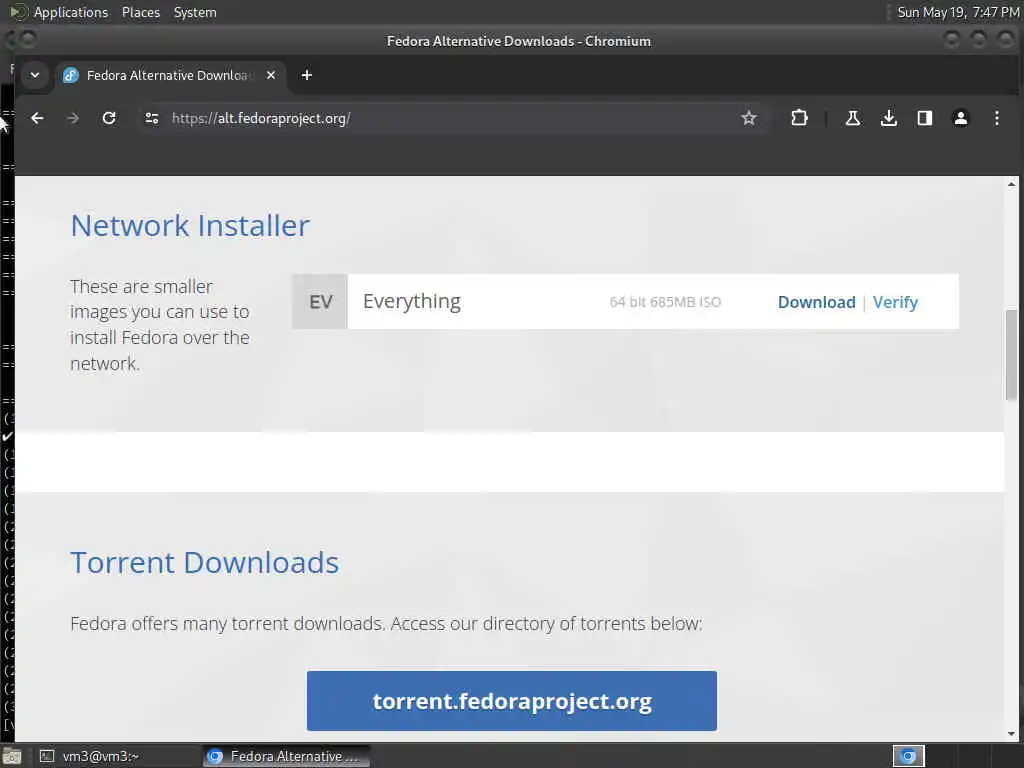1024x768 pixels.
Task: Click the date and time clock
Action: pyautogui.click(x=957, y=12)
